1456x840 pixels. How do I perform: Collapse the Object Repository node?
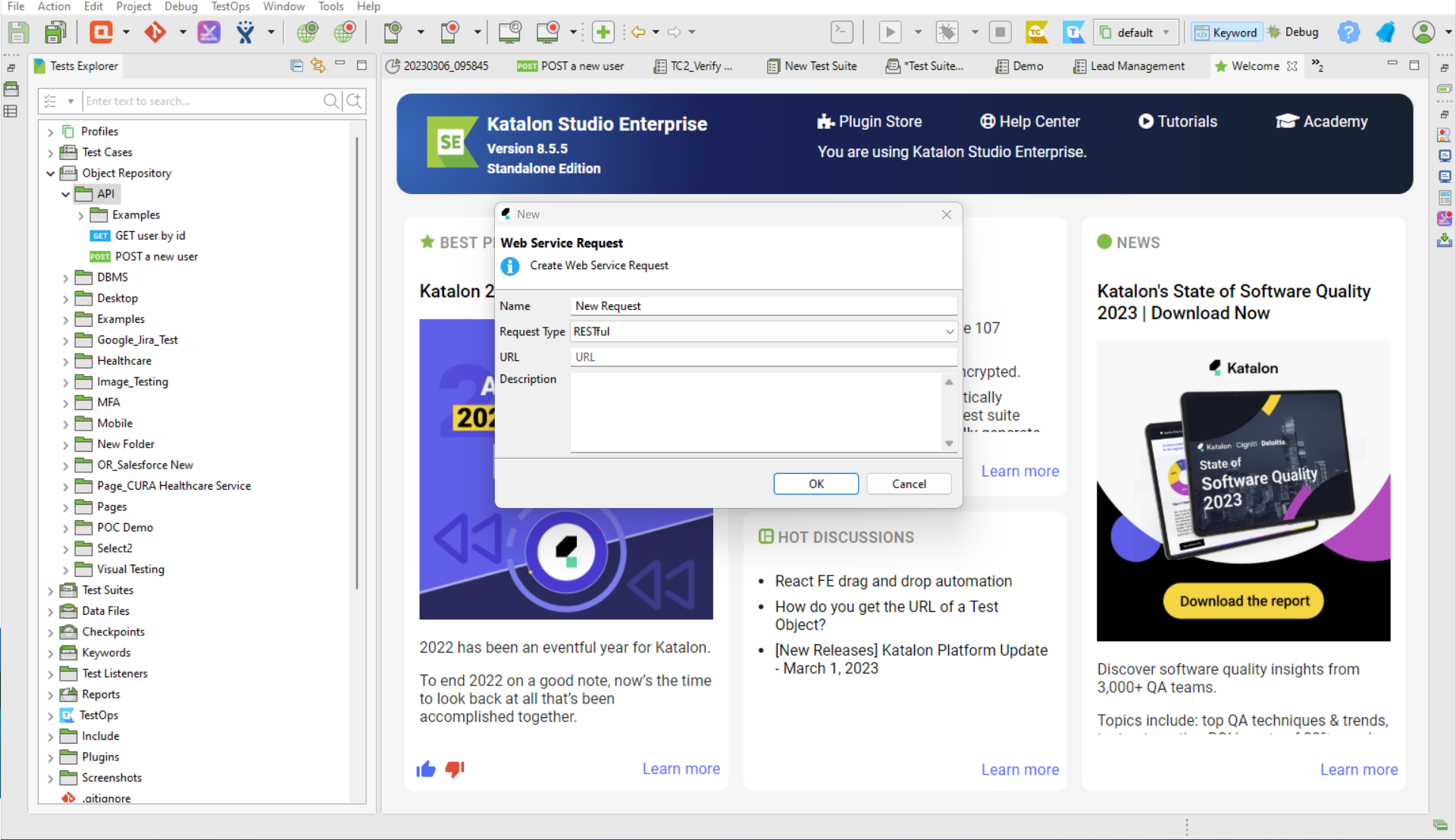(51, 174)
